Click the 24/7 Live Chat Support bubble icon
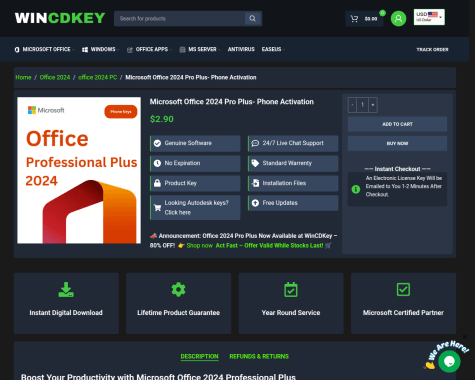Screen dimensions: 475x380 255,143
